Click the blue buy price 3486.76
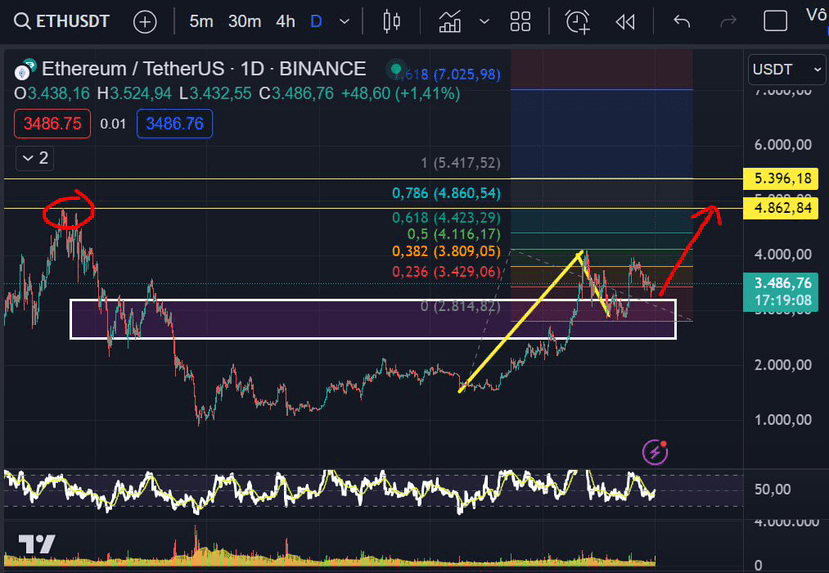 click(x=174, y=124)
